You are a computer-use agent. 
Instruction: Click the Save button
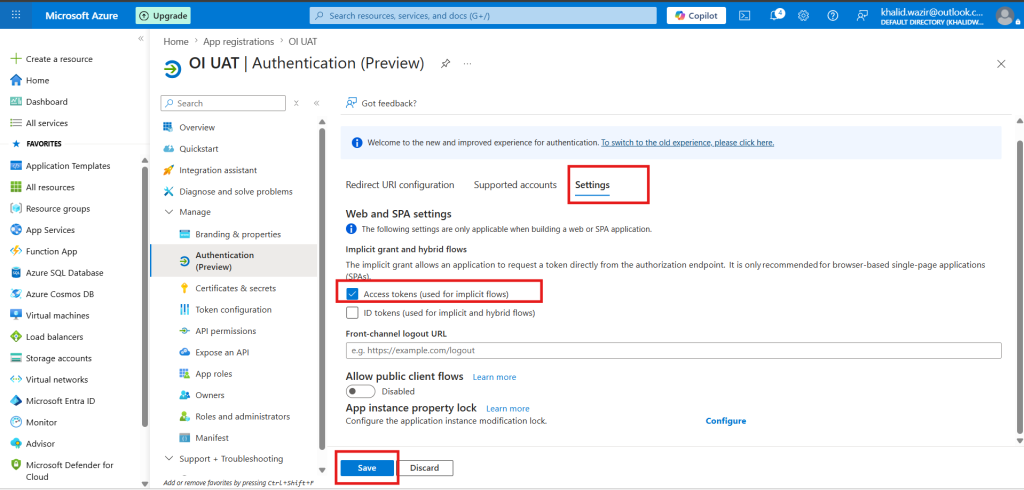[367, 468]
